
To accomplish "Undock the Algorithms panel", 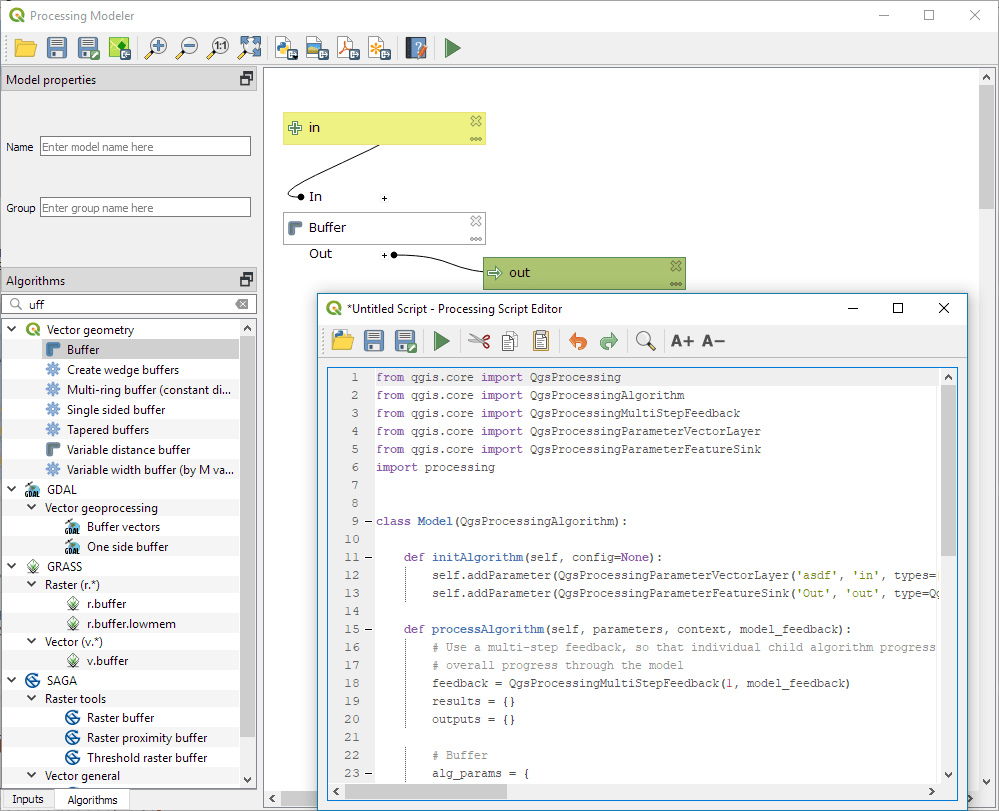I will coord(246,280).
